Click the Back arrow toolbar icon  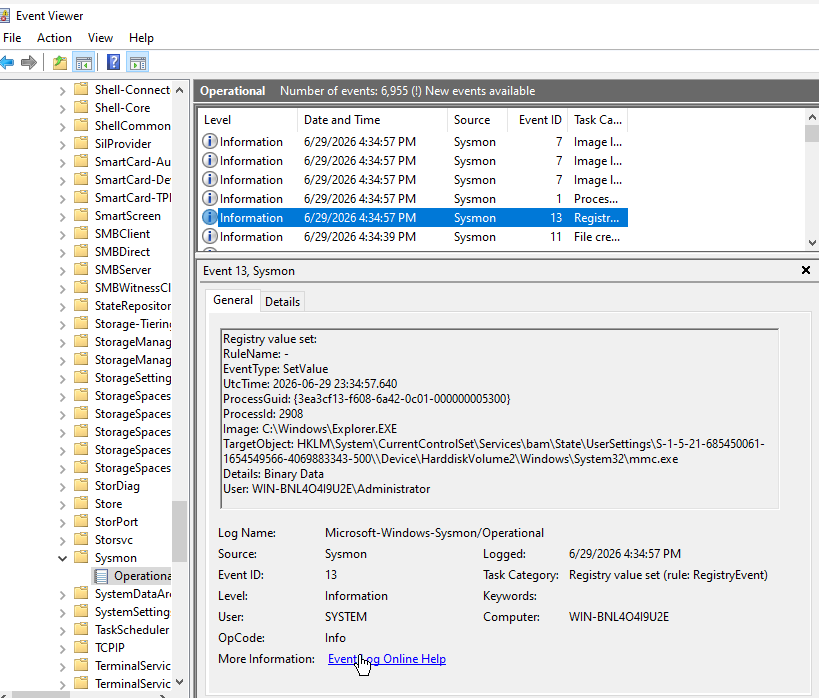(x=7, y=63)
